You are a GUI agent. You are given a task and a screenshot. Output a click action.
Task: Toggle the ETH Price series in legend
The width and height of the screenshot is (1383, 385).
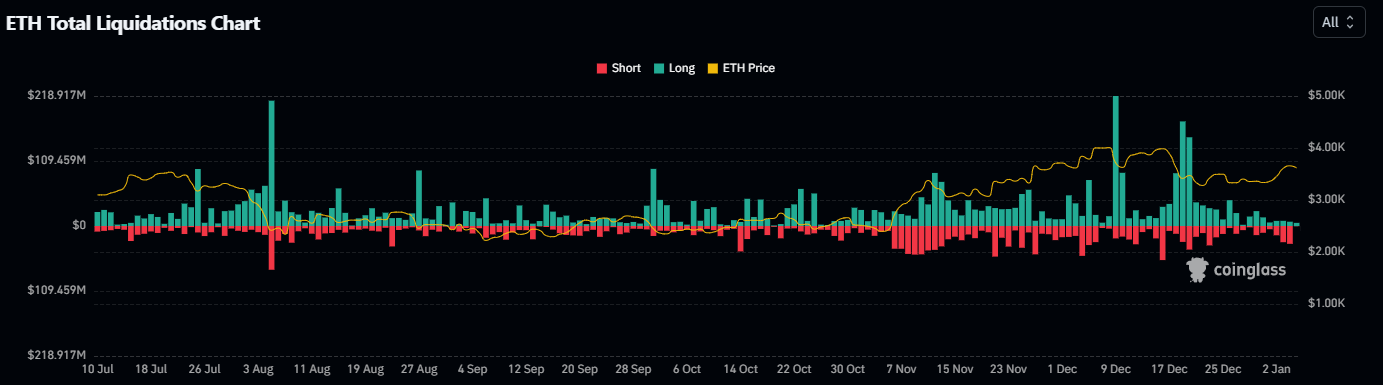click(741, 68)
